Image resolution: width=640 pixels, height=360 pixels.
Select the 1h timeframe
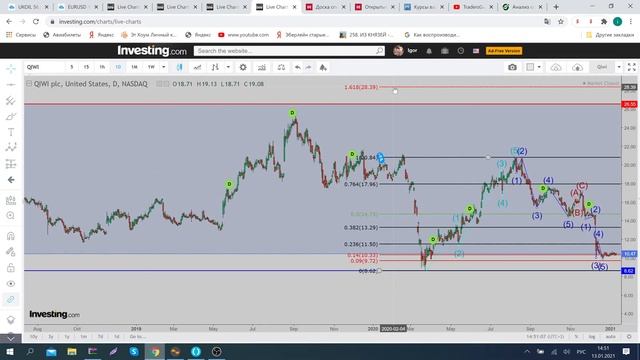[x=102, y=67]
